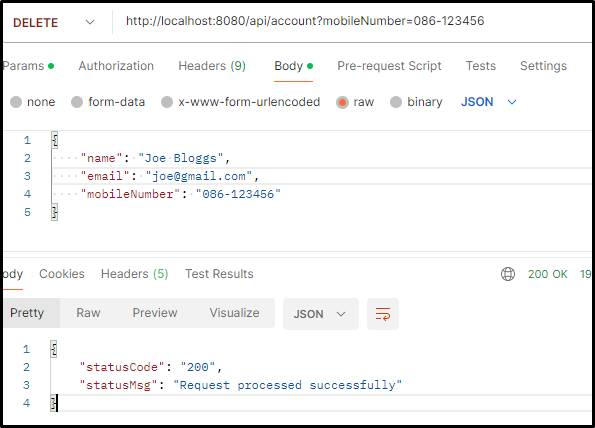Screen dimensions: 595x428
Task: Collapse response JSON at line 1 brace
Action: (x=54, y=349)
